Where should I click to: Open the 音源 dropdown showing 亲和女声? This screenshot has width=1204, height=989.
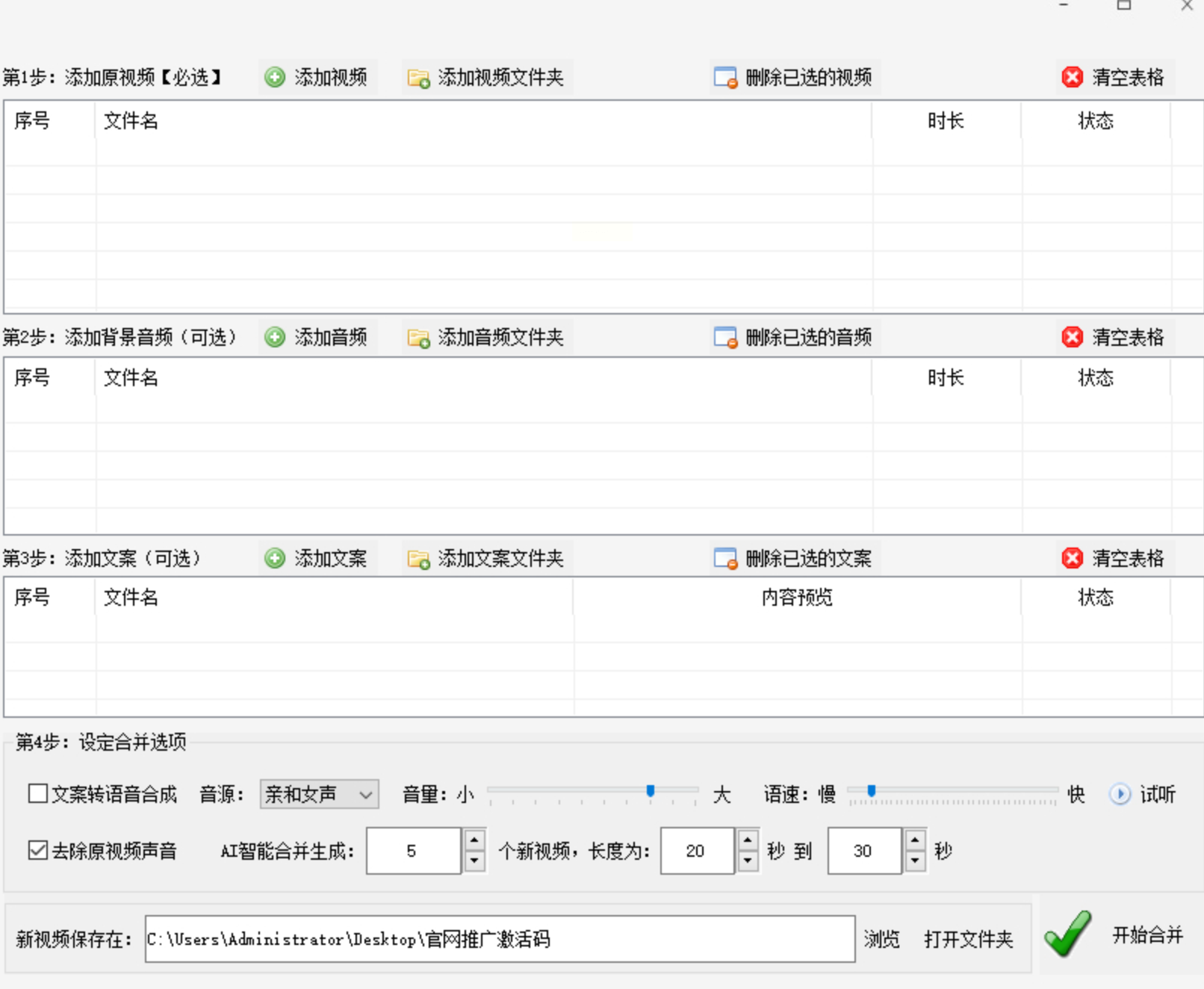[319, 794]
